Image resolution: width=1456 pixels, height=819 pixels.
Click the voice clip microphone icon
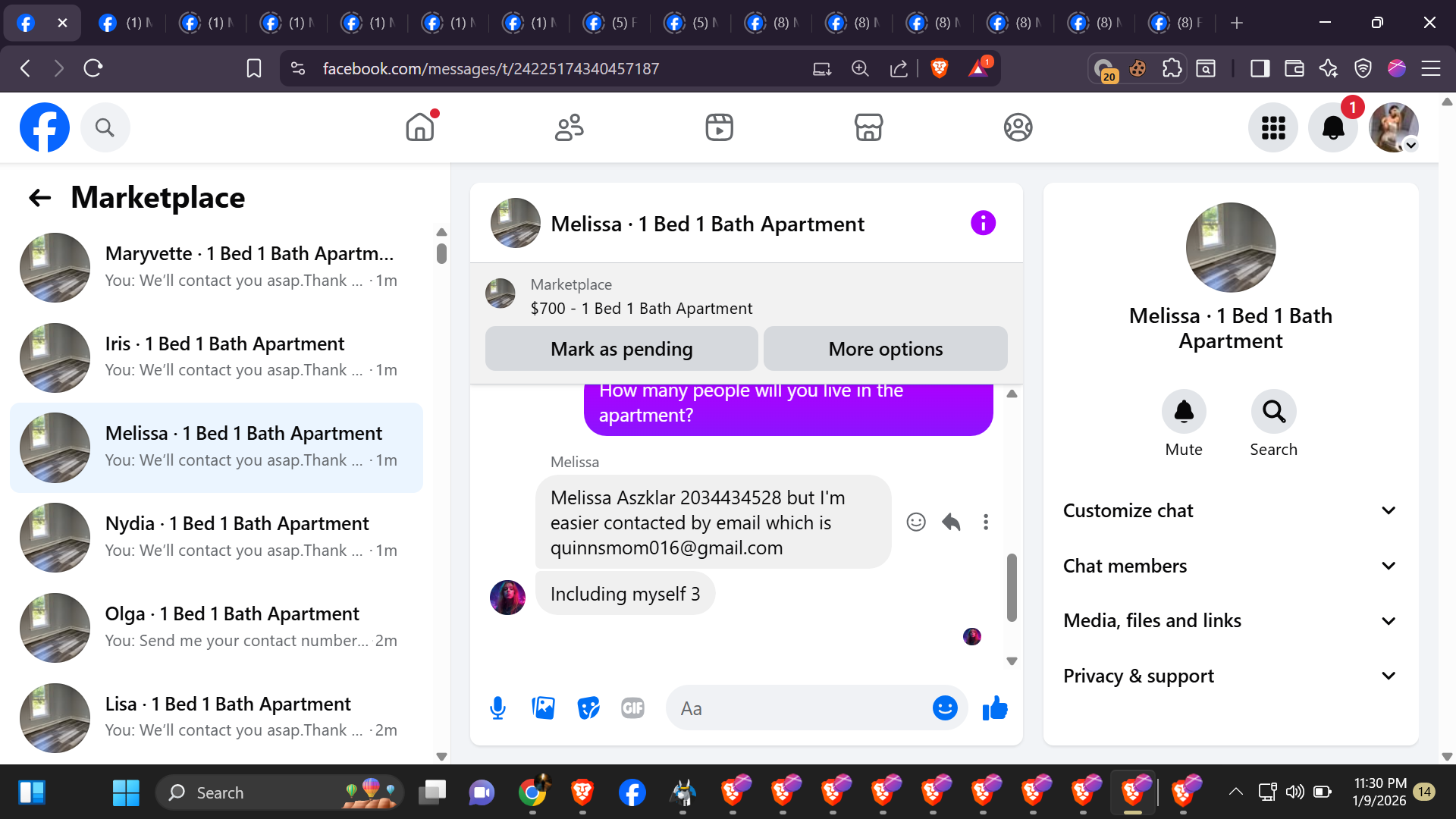pos(497,708)
